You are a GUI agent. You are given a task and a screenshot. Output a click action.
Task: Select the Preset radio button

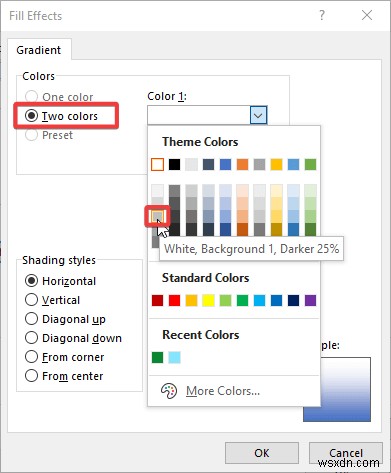[31, 135]
